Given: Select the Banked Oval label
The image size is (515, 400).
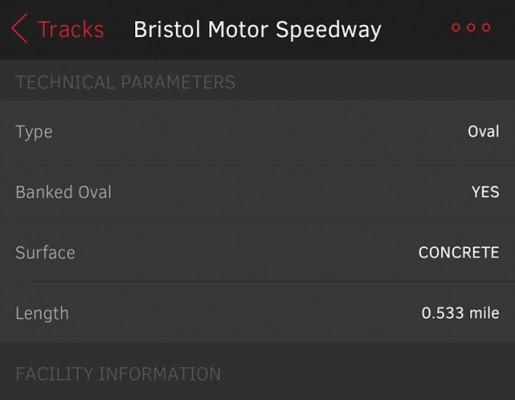Looking at the screenshot, I should coord(64,192).
